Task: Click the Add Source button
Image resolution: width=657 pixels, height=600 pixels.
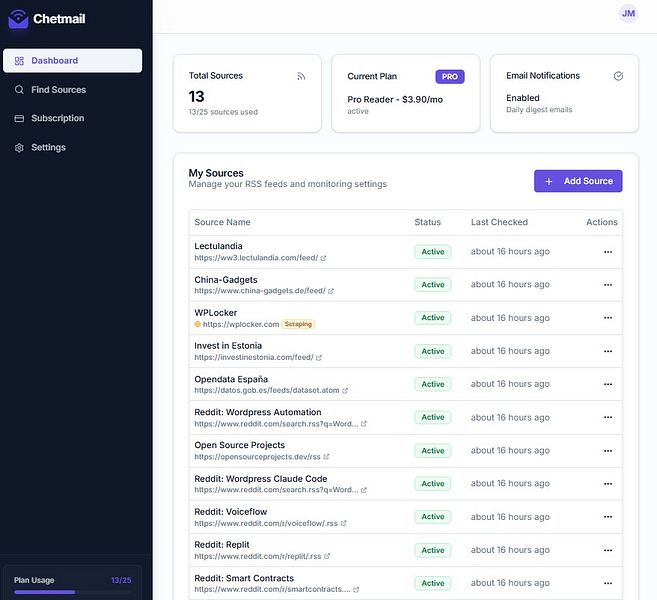Action: [578, 181]
